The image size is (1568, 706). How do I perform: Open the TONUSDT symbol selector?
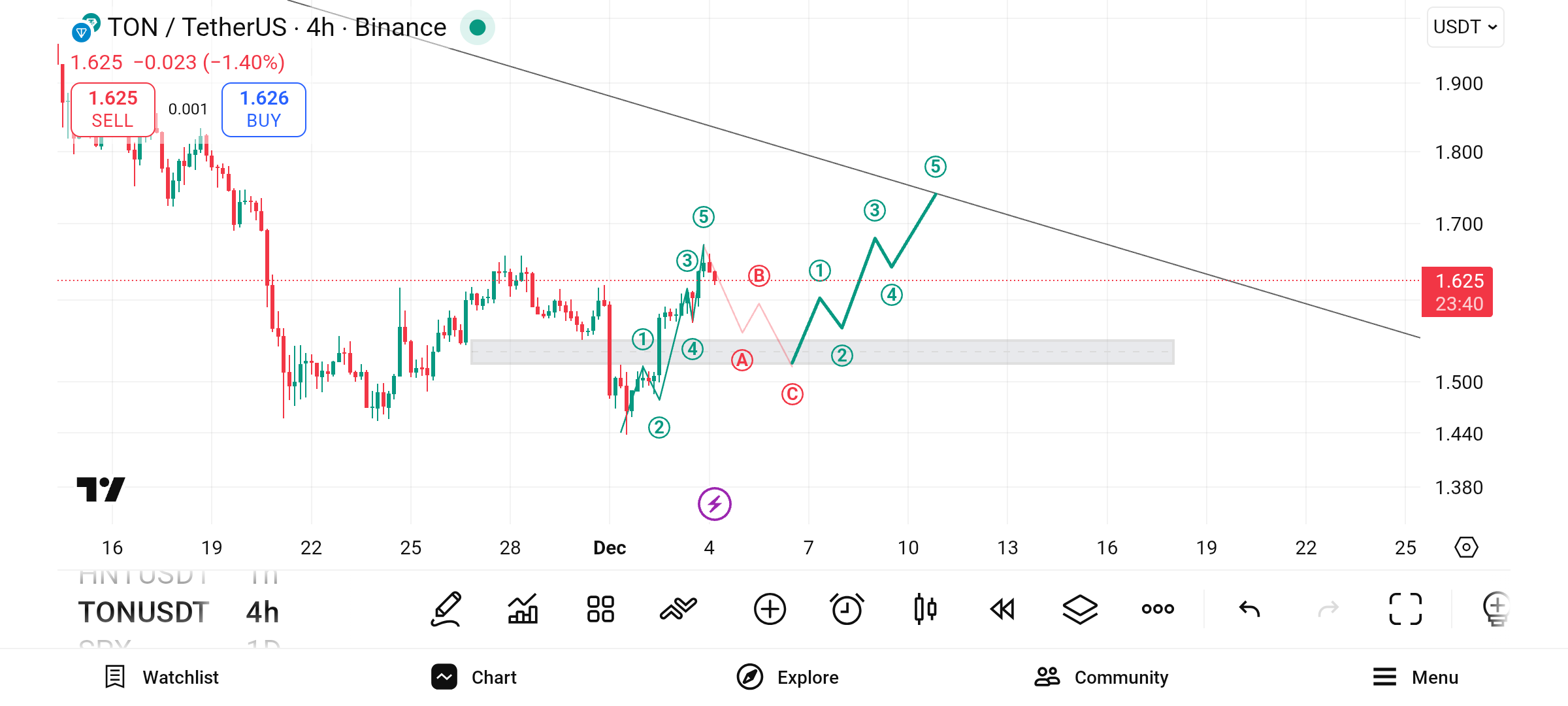coord(144,613)
